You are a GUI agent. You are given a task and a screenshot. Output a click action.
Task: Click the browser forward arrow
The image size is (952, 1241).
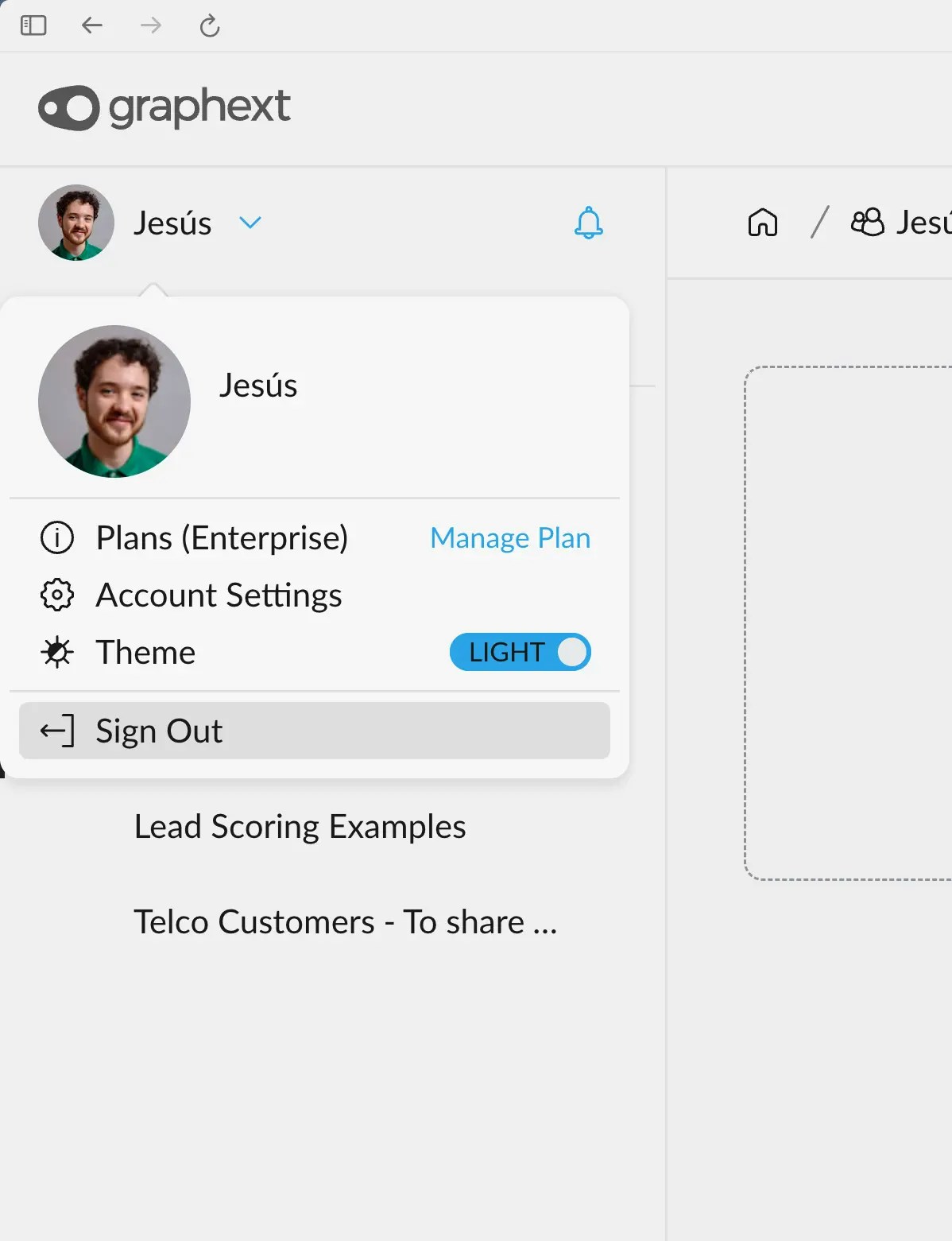[x=151, y=25]
